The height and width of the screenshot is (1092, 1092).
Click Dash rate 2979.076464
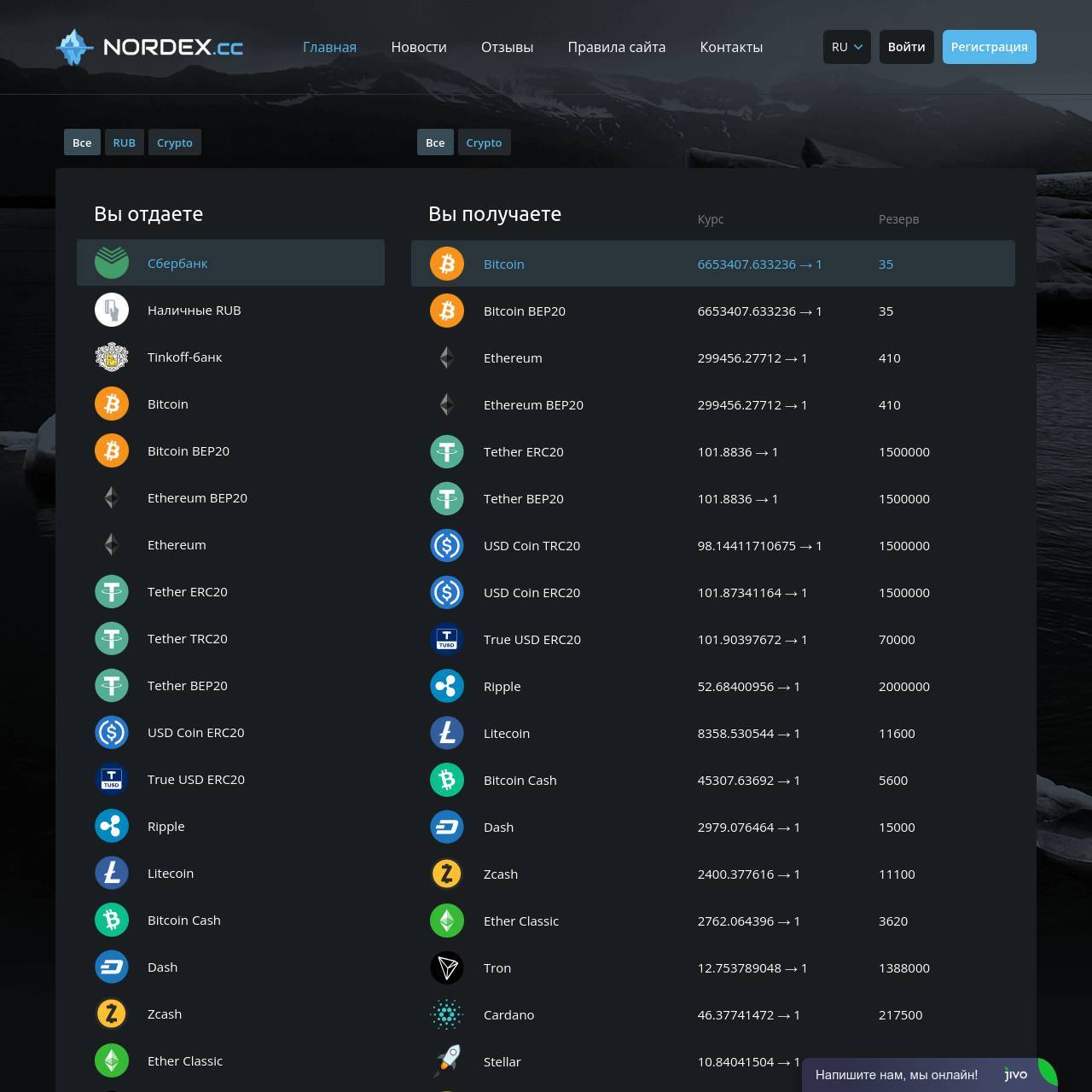click(x=749, y=827)
